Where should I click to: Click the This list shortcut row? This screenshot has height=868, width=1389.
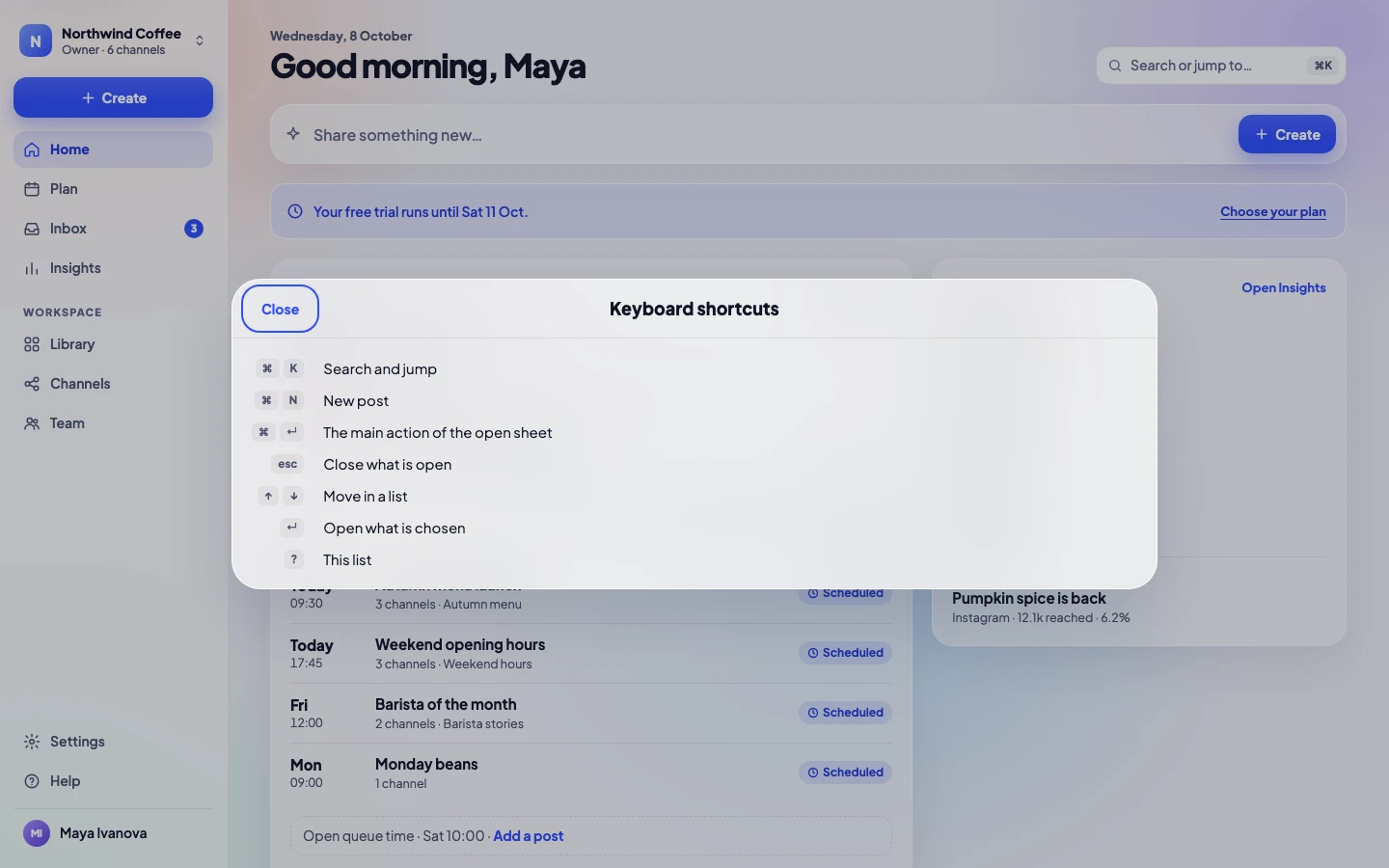[694, 559]
